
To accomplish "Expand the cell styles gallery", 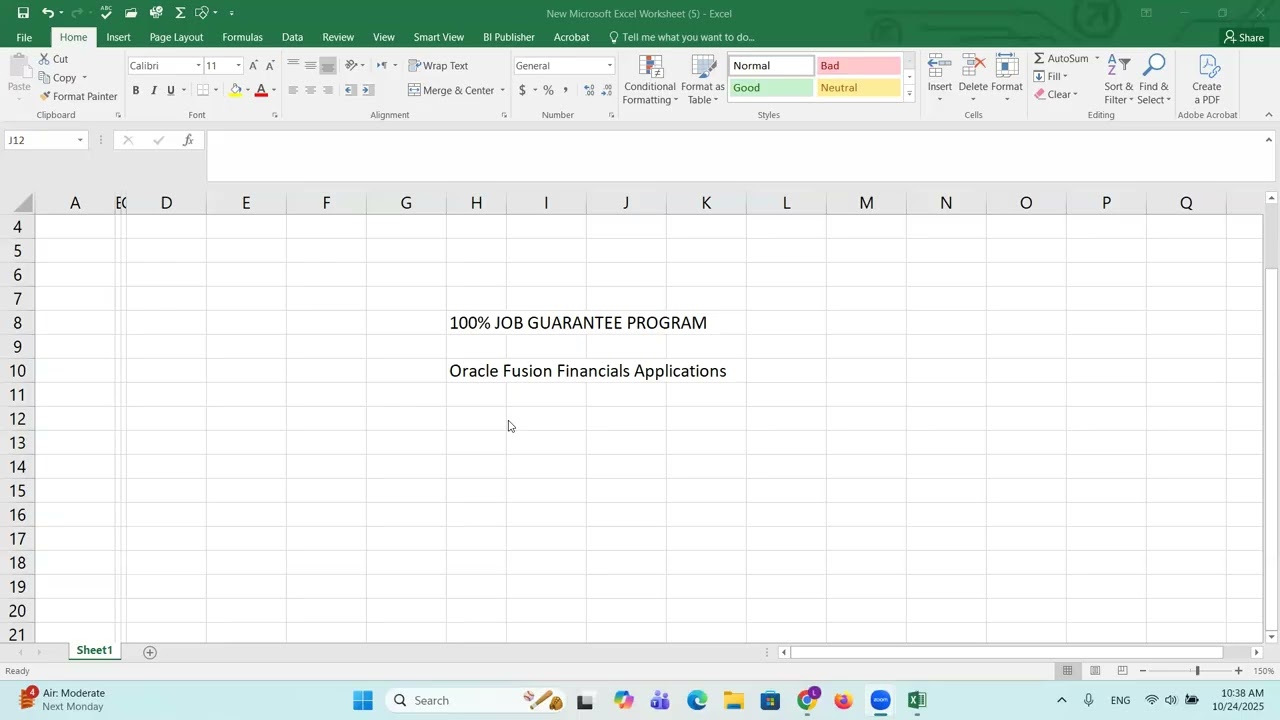I will (x=909, y=94).
